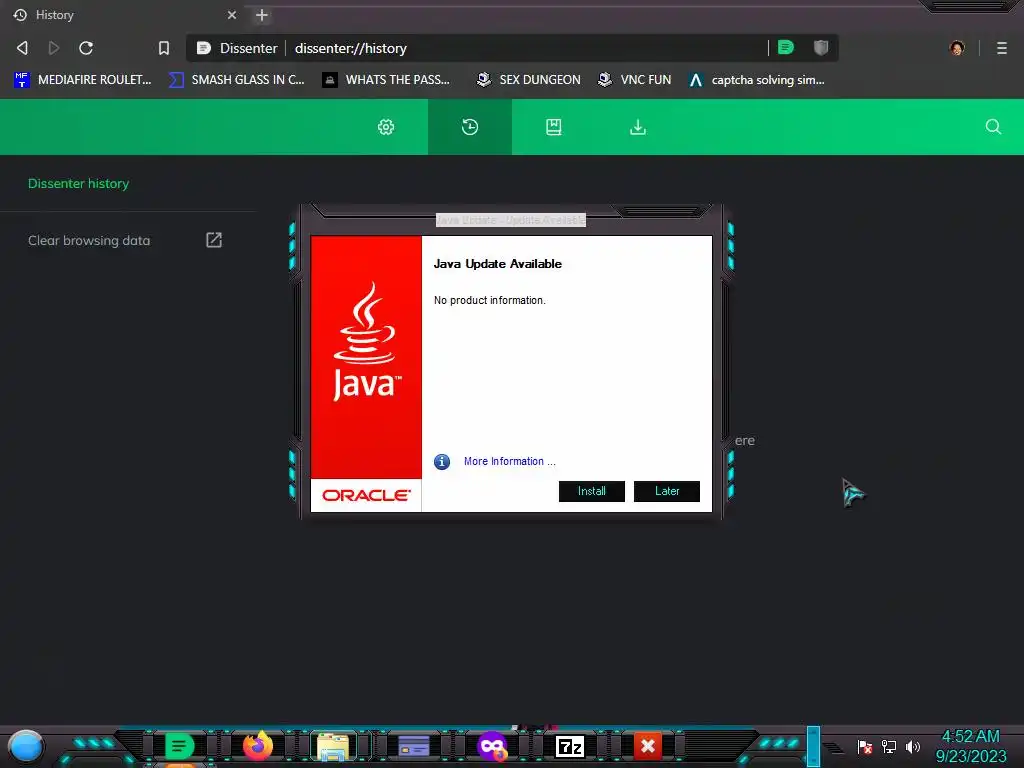Open the Downloads section in the green bar
1024x768 pixels.
638,127
